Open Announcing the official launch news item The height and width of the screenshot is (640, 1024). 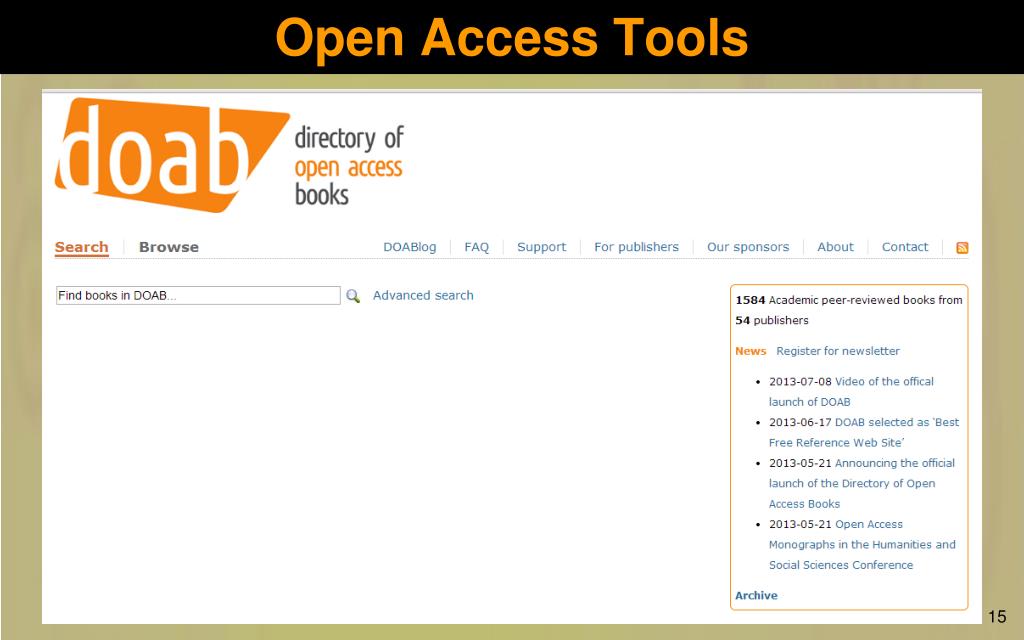[861, 483]
